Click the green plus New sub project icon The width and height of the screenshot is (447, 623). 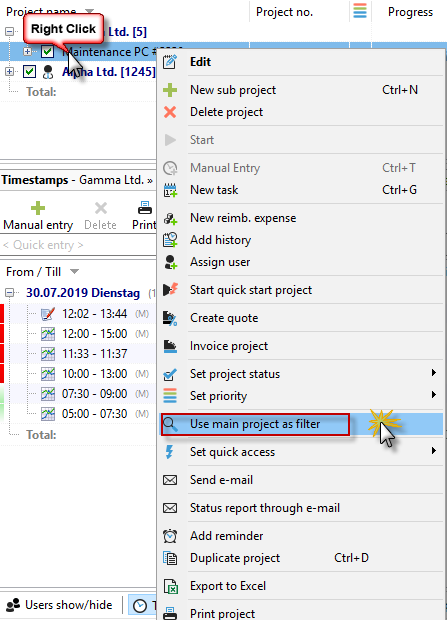(x=170, y=90)
